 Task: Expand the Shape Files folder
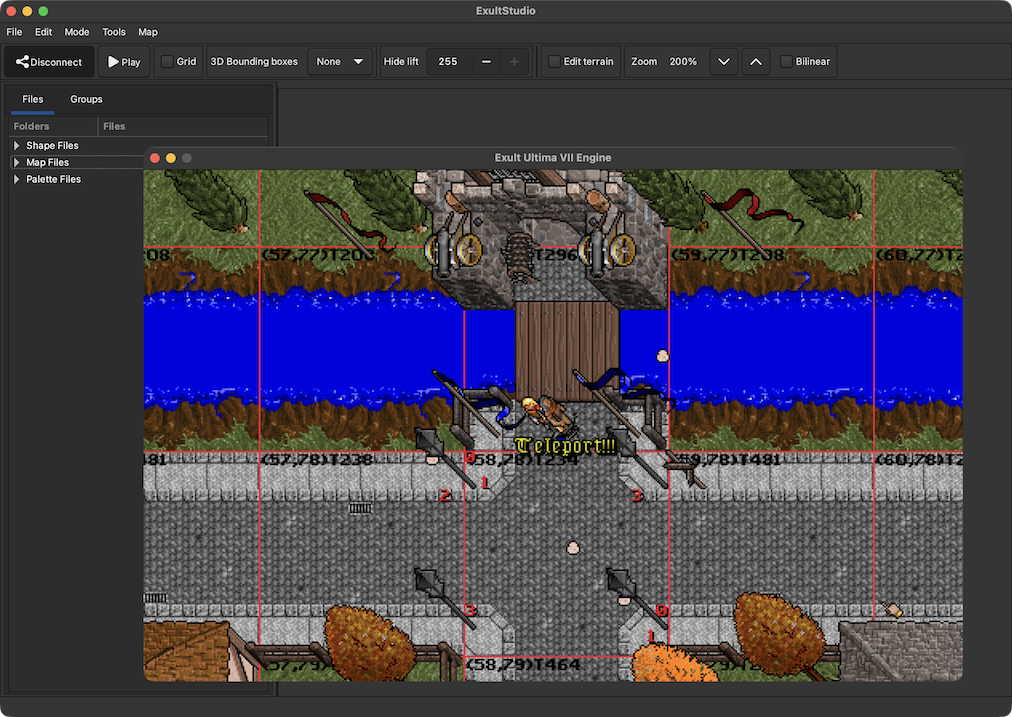tap(17, 146)
